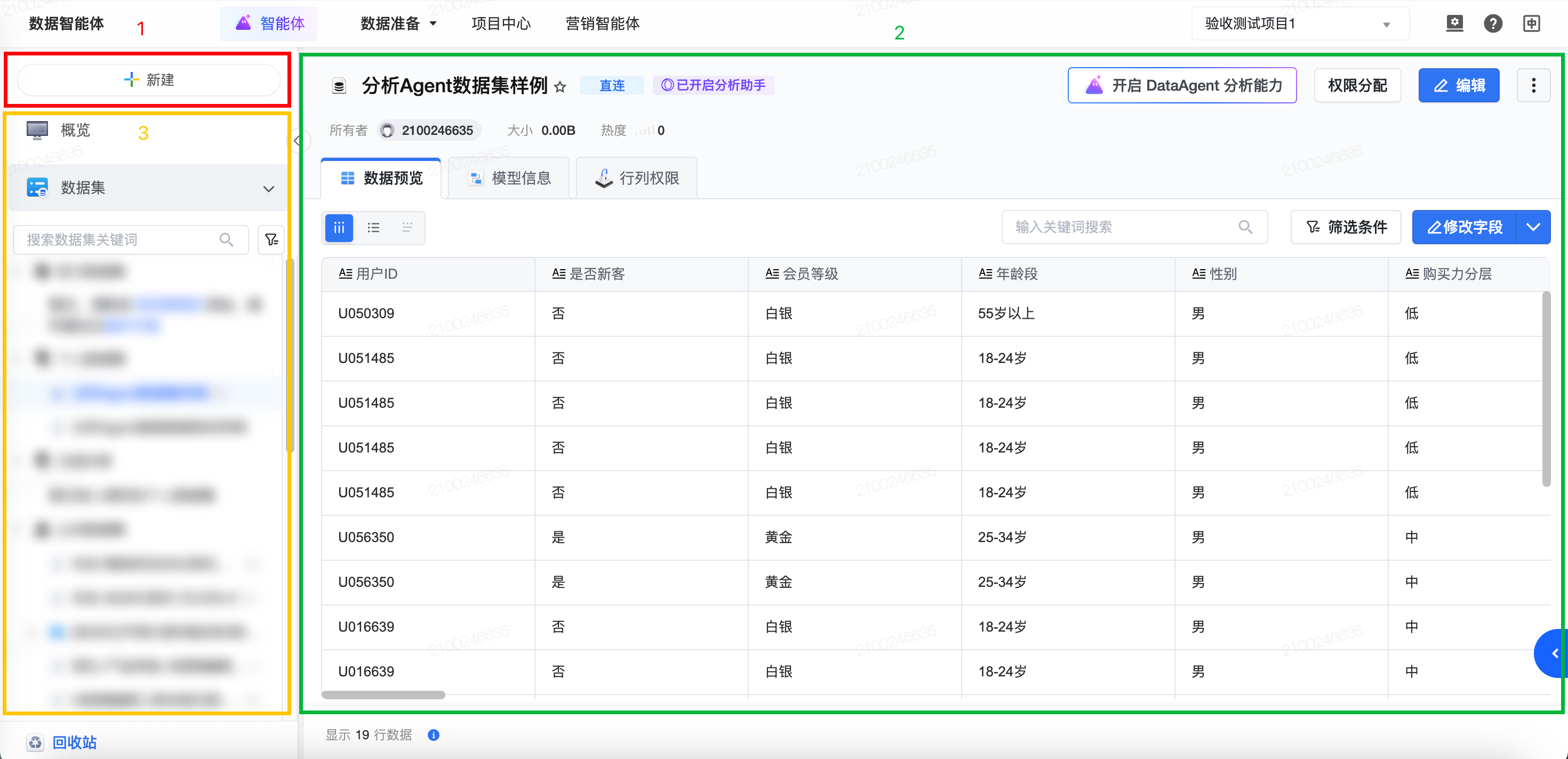Click the row count info icon
1568x759 pixels.
[434, 734]
